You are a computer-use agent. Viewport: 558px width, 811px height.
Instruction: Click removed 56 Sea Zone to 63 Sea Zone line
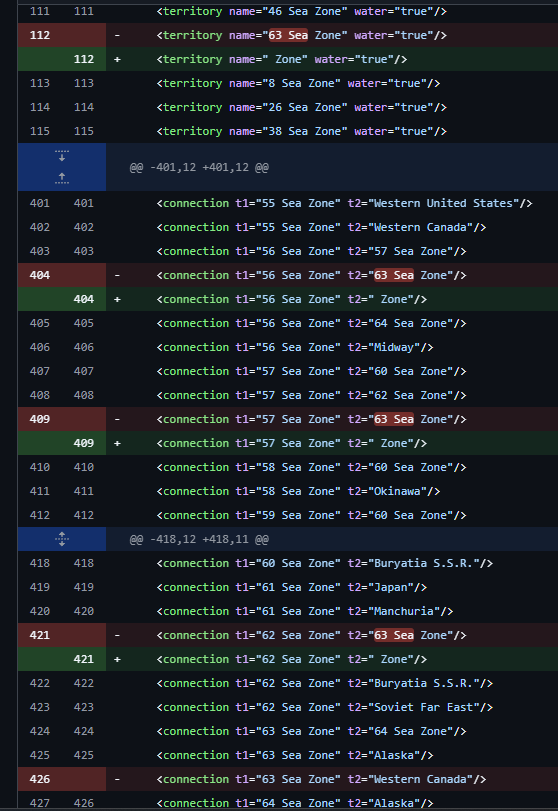311,275
